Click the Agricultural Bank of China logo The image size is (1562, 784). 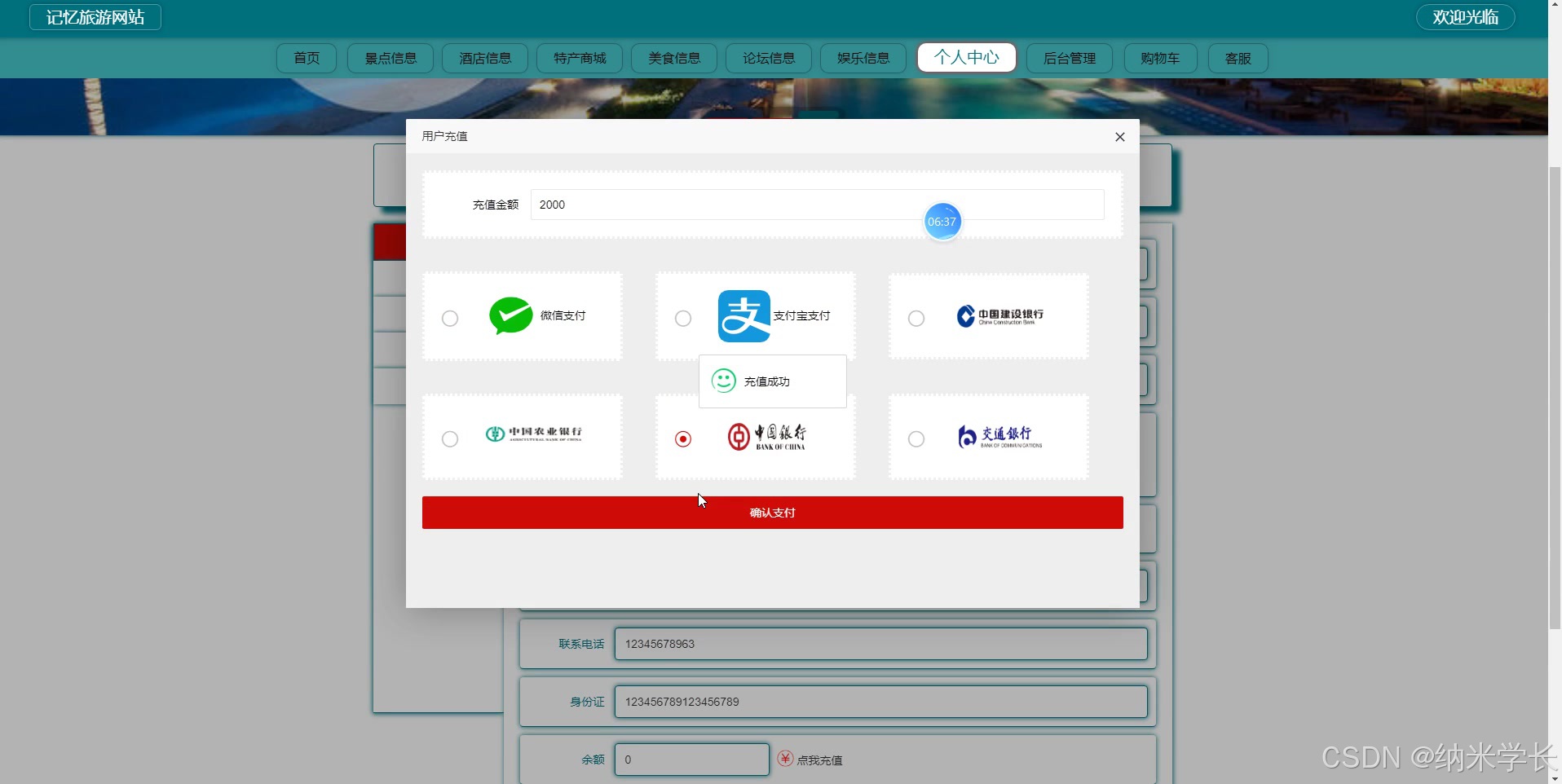534,434
